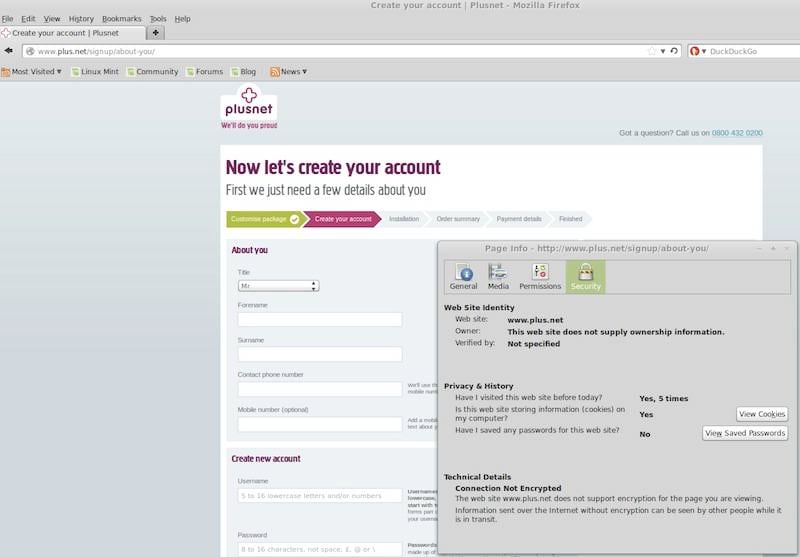Viewport: 800px width, 557px height.
Task: Click the View Saved Passwords button
Action: pos(745,433)
